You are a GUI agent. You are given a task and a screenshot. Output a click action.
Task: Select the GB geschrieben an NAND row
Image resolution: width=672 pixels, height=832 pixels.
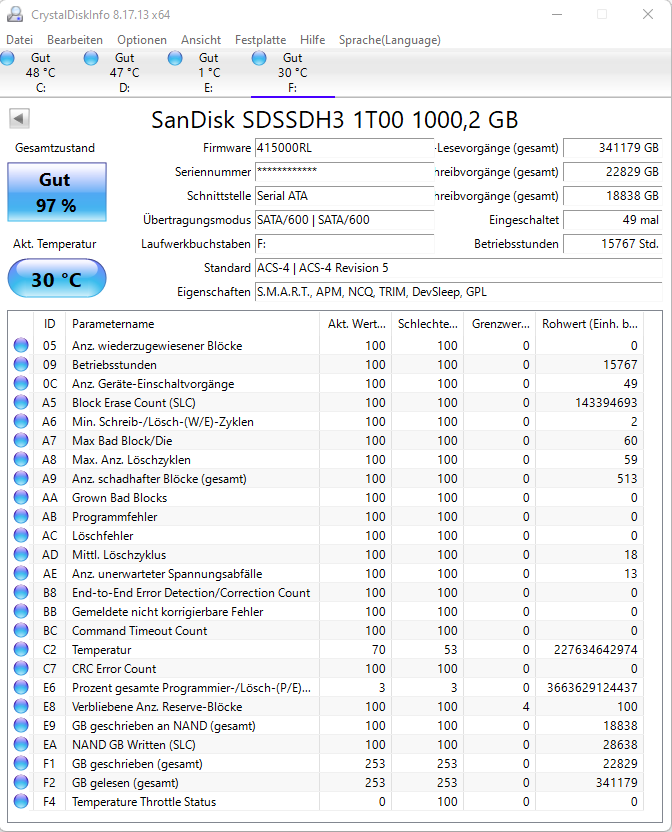click(x=326, y=726)
